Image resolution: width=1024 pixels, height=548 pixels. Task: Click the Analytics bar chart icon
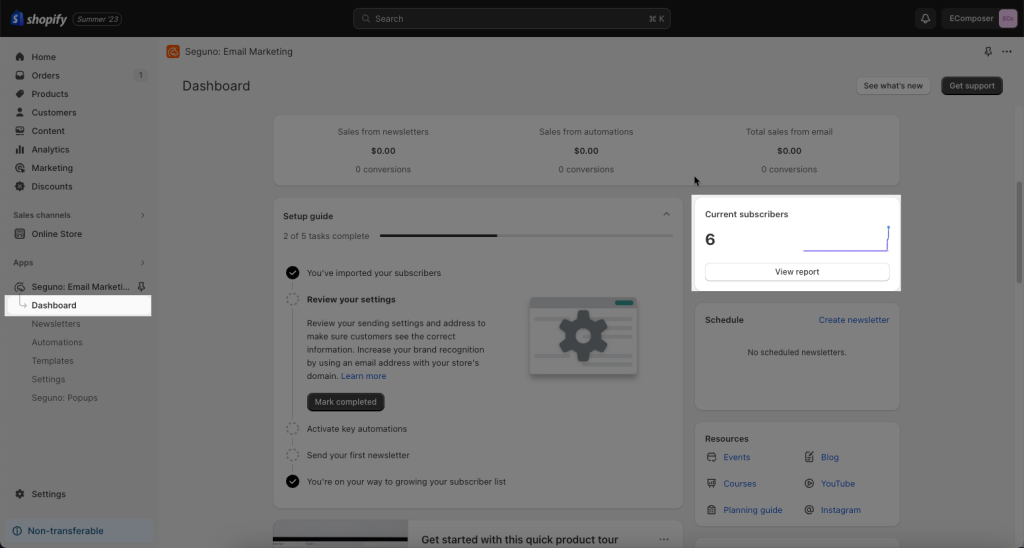20,150
